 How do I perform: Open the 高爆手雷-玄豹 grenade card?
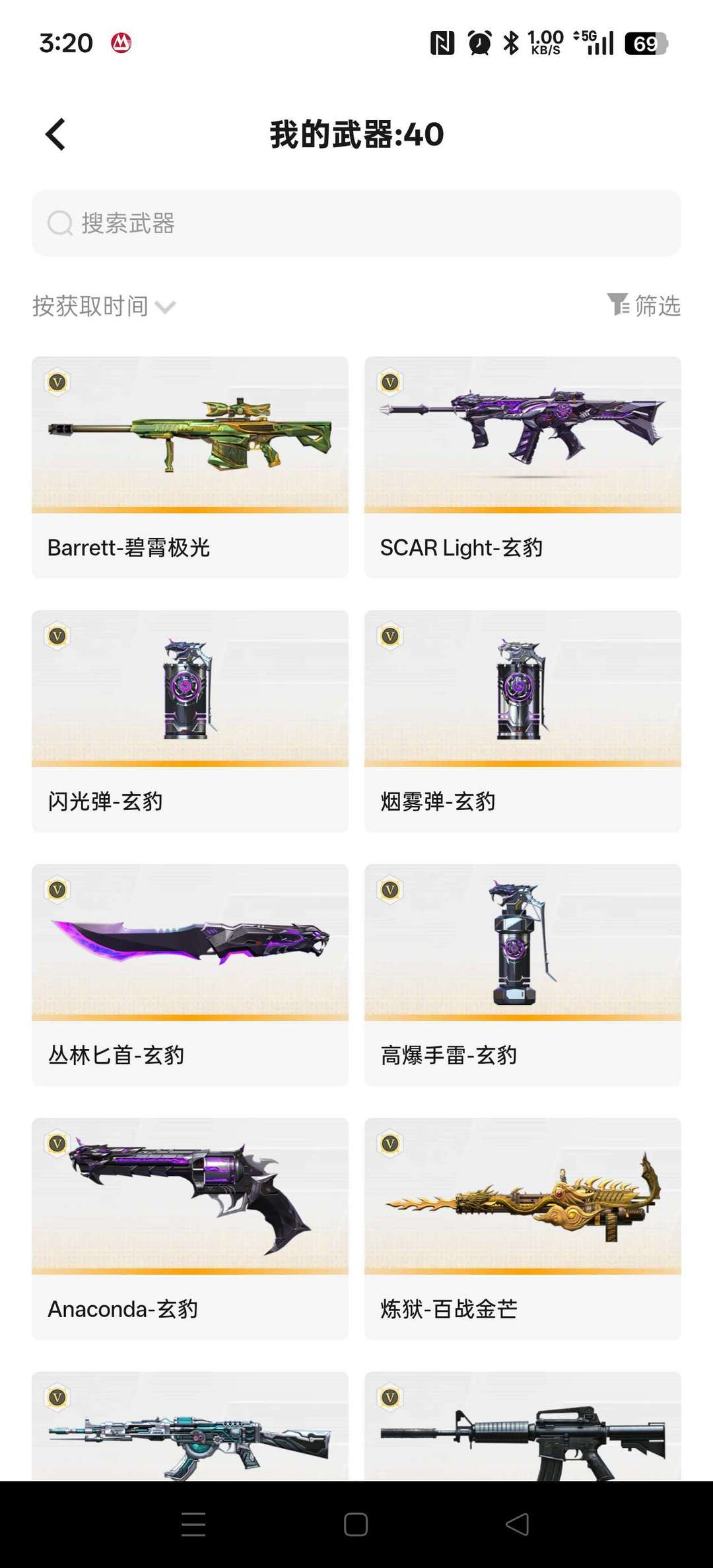tap(523, 975)
